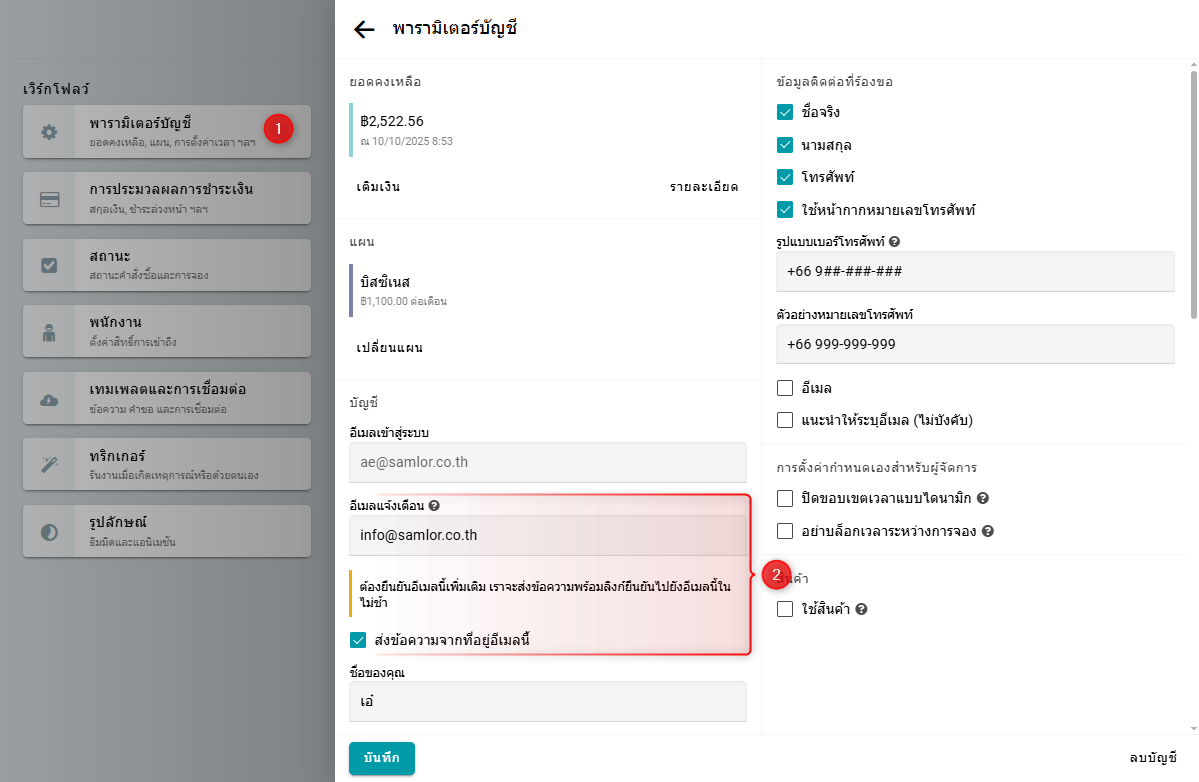Click the อีเมลแจ้งเตือน input field
Screen dimensions: 1199x782
click(548, 535)
